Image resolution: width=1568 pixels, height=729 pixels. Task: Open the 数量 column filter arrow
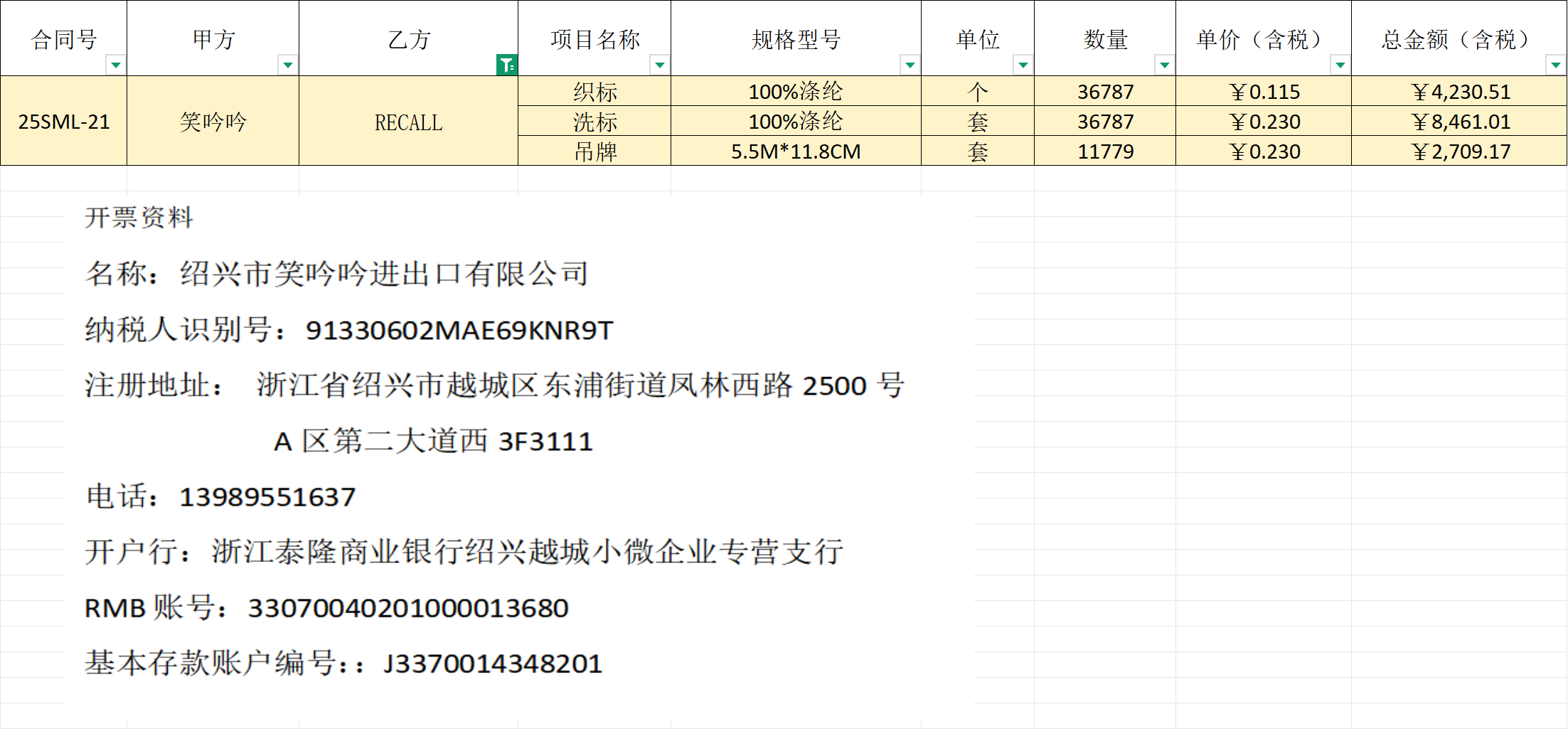(x=1164, y=65)
